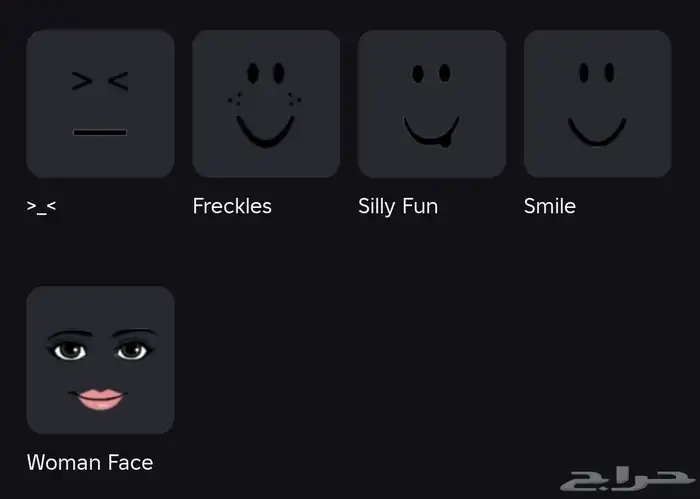
Task: Open the Silly Fun text label
Action: pos(398,207)
